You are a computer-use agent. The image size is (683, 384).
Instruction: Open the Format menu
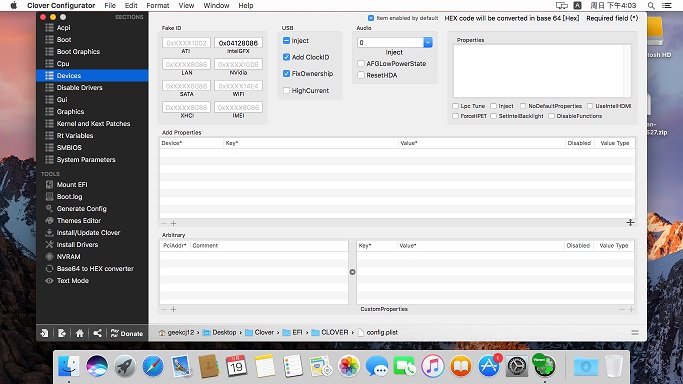click(x=158, y=6)
